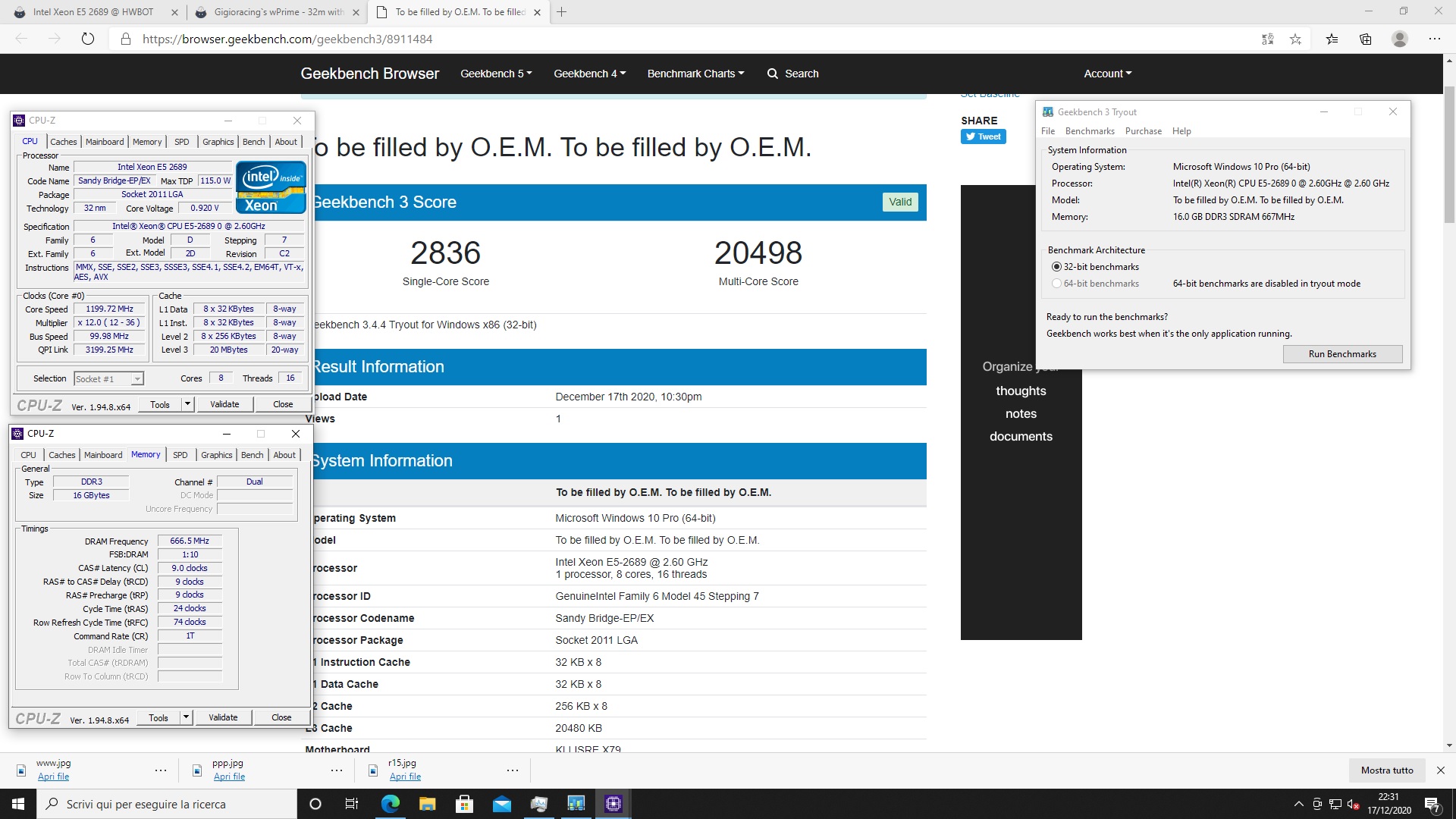The height and width of the screenshot is (819, 1456).
Task: Open the Collections icon in Edge toolbar
Action: [1366, 39]
